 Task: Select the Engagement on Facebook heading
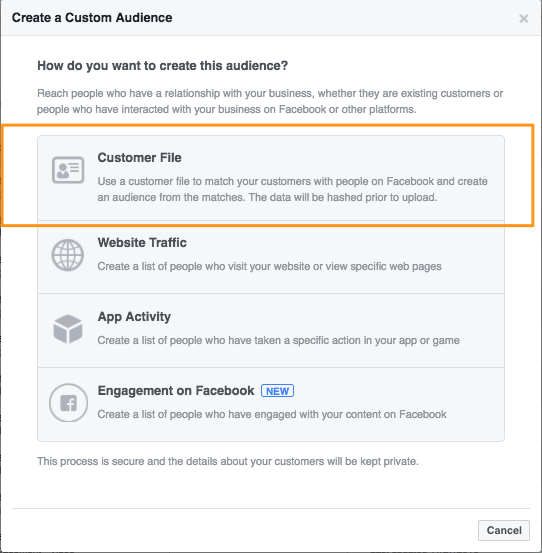176,391
